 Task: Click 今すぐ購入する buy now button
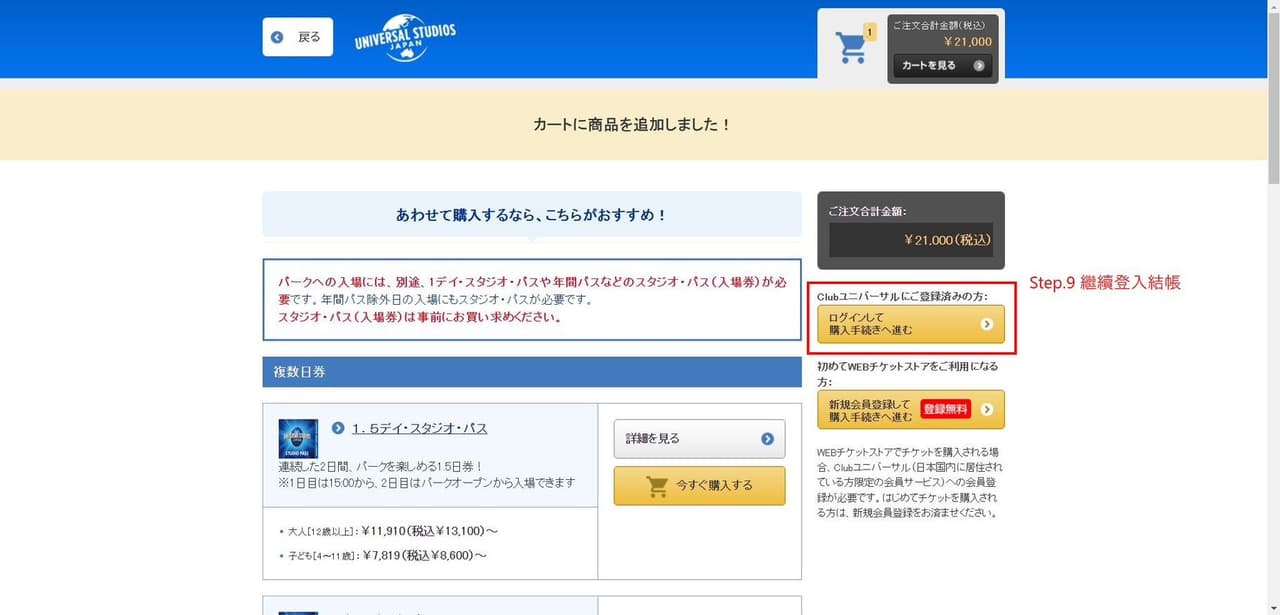[x=699, y=485]
